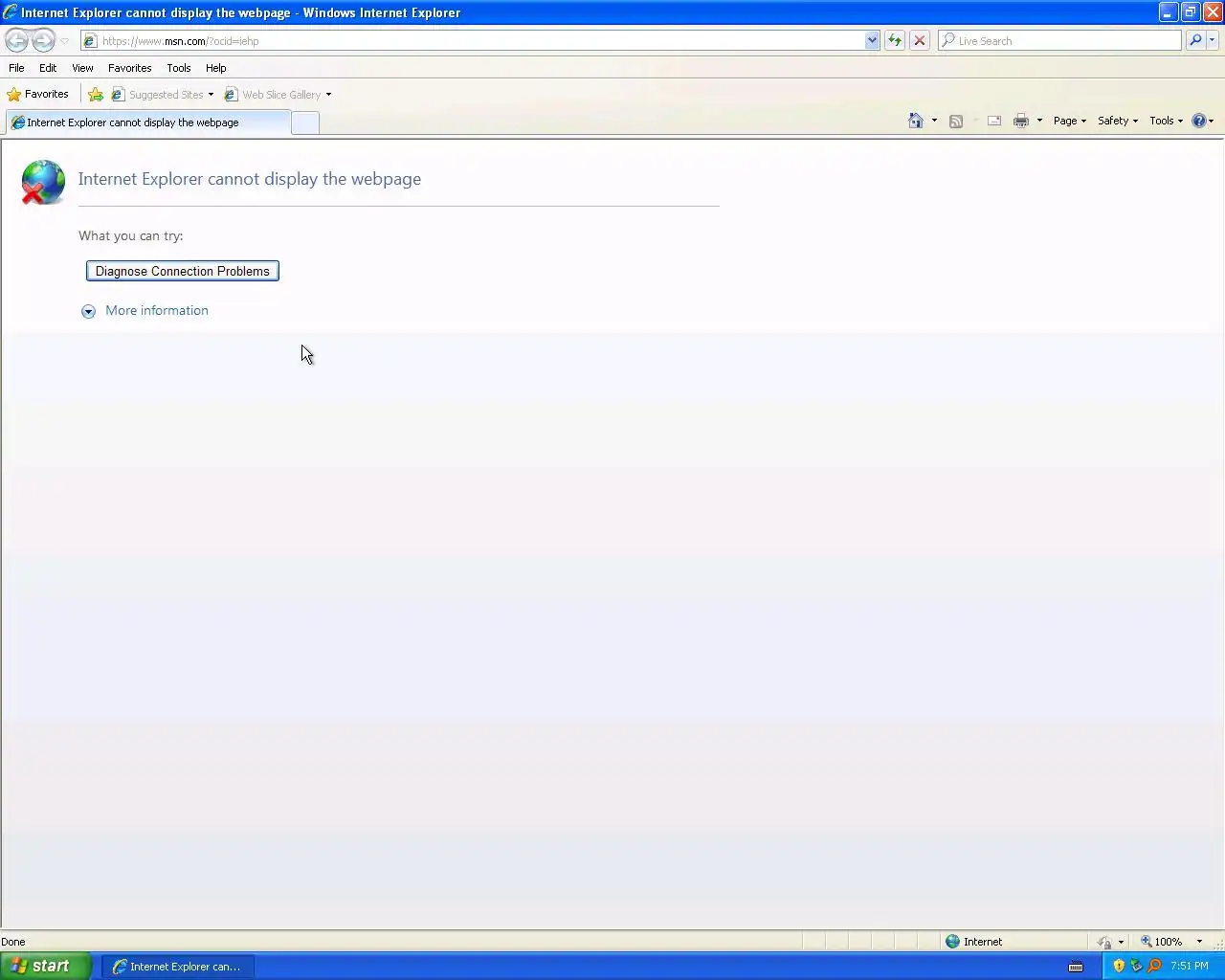Click the Refresh page icon
The image size is (1225, 980).
895,41
